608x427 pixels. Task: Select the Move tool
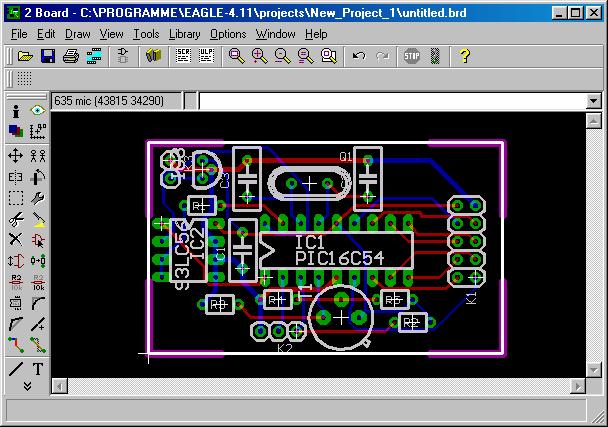click(16, 156)
